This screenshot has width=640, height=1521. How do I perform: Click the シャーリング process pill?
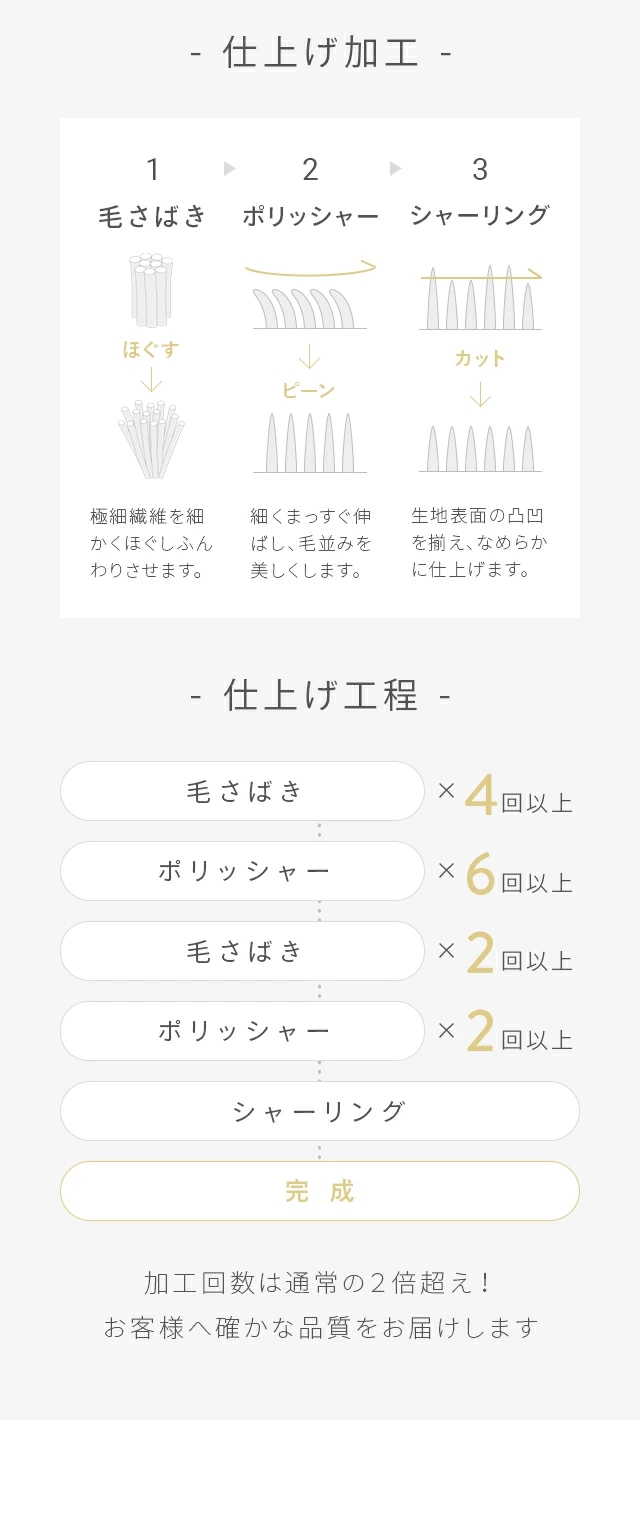coord(320,1111)
